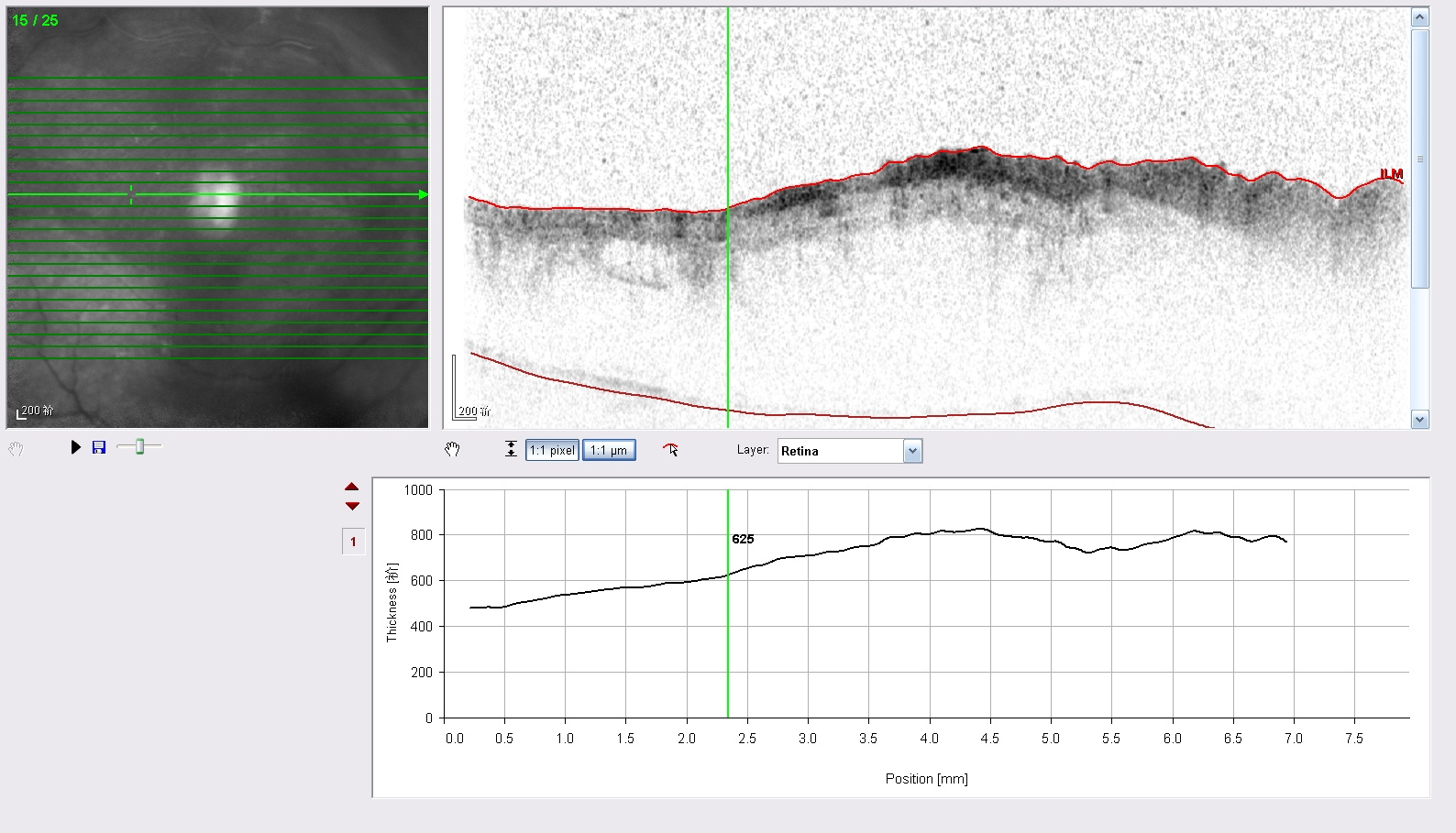This screenshot has height=833, width=1456.
Task: Click the dark red up arrow
Action: [x=352, y=488]
